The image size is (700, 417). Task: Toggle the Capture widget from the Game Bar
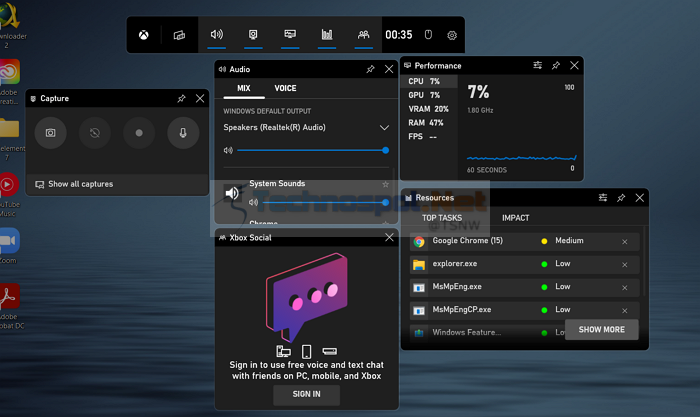tap(253, 34)
